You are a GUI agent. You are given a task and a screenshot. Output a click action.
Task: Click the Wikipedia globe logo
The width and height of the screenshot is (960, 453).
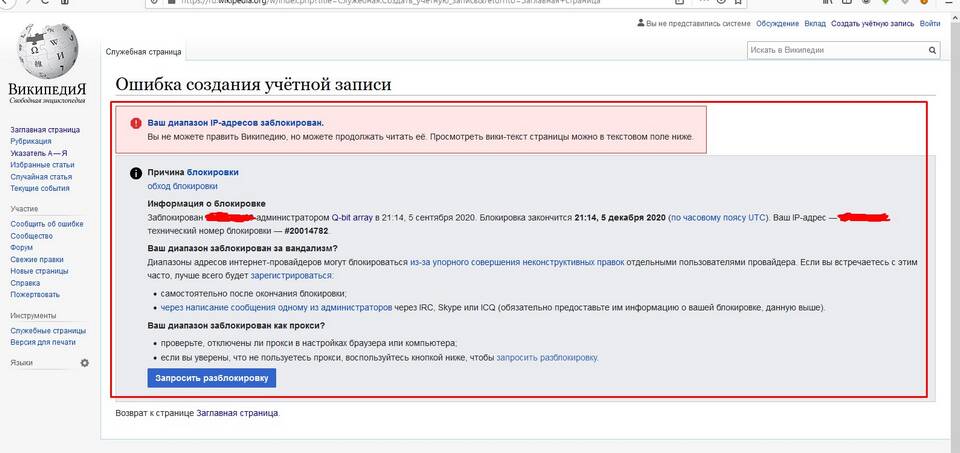click(48, 51)
